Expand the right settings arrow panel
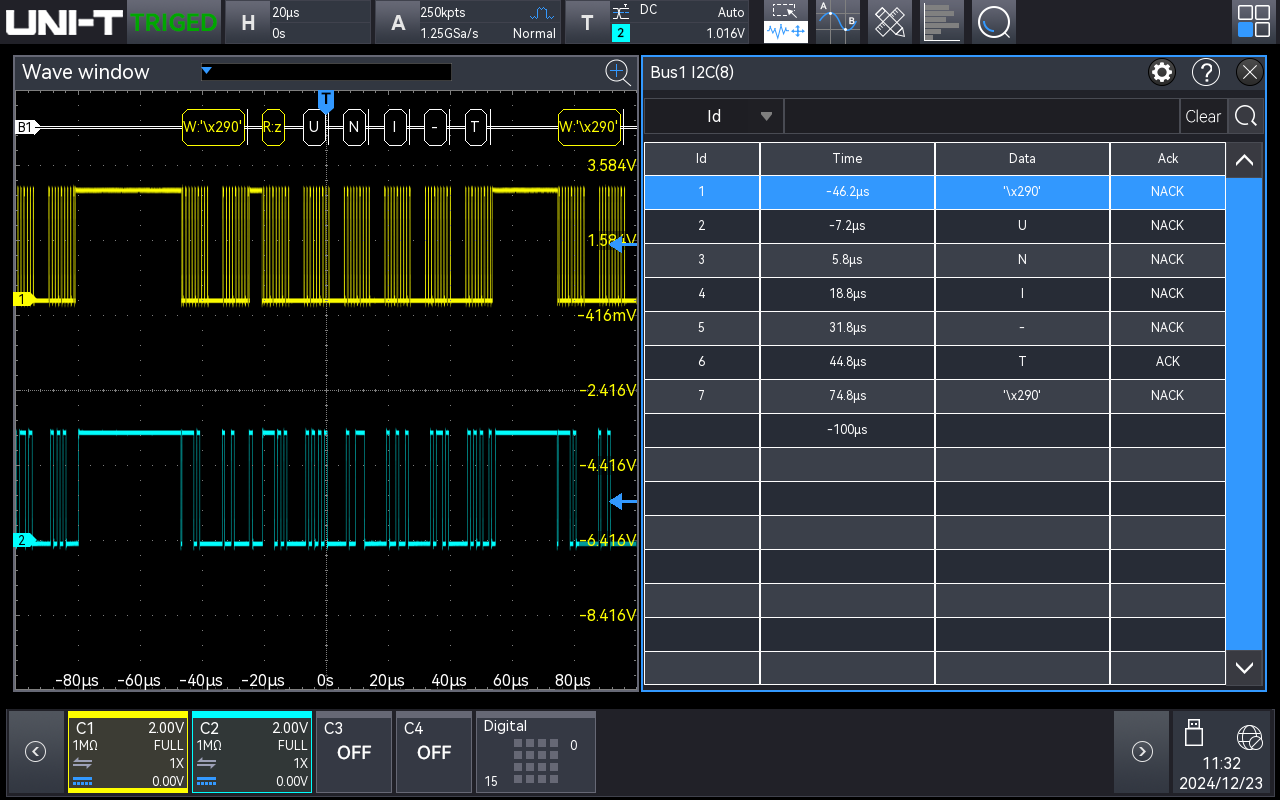This screenshot has height=800, width=1280. coord(1141,751)
